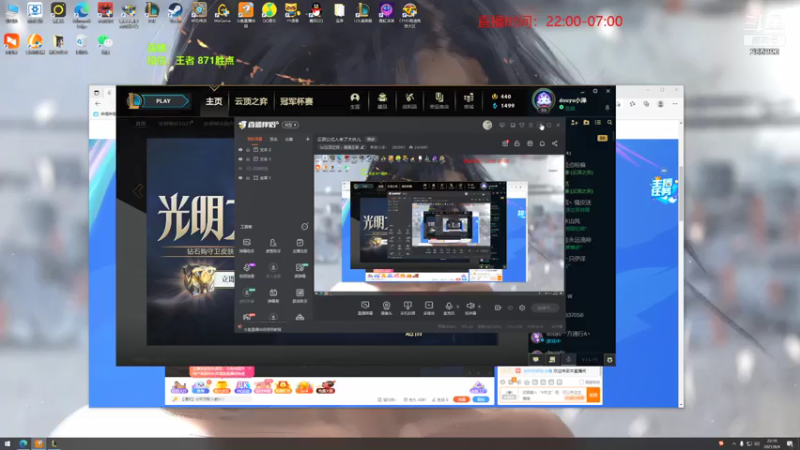Open the toolbox tool with purple badge
Screen dimensions: 800x450
247,269
